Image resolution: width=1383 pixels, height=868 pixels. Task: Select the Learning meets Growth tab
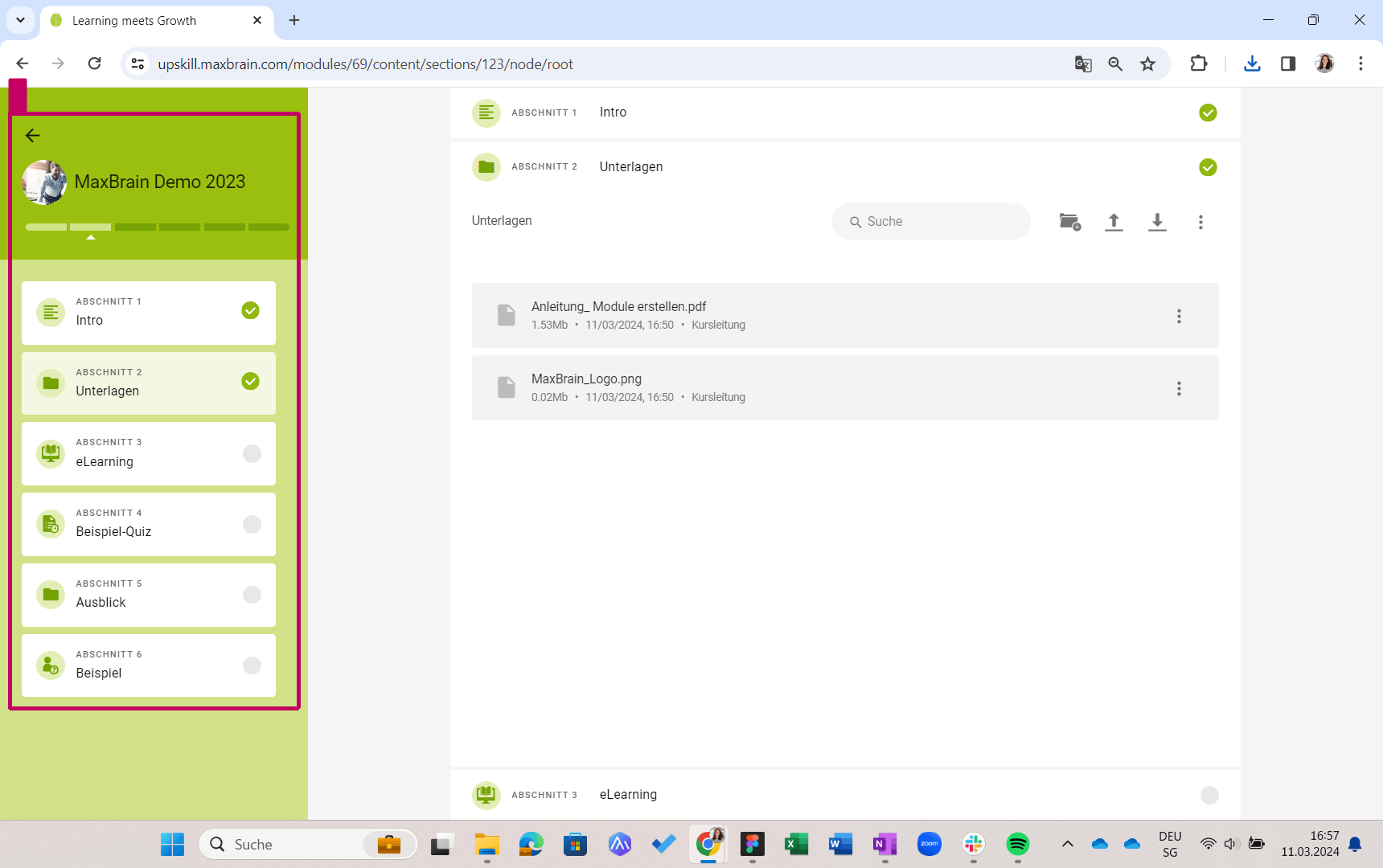(157, 21)
